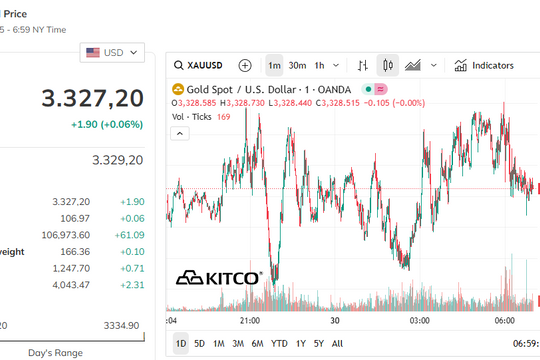The image size is (540, 360).
Task: Click the pink approximate-data badge
Action: tap(381, 89)
